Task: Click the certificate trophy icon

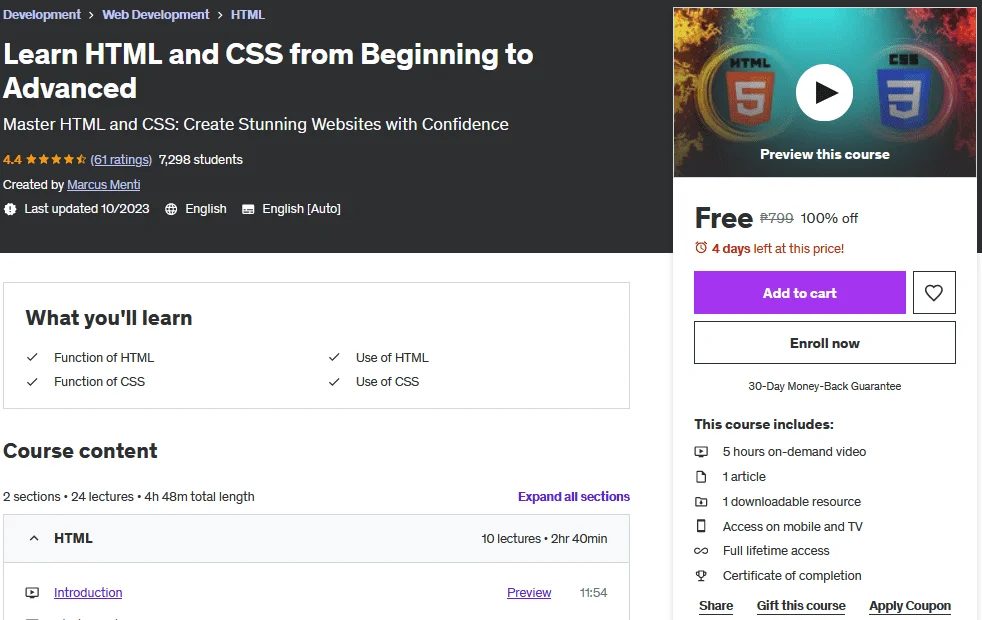Action: (x=701, y=576)
